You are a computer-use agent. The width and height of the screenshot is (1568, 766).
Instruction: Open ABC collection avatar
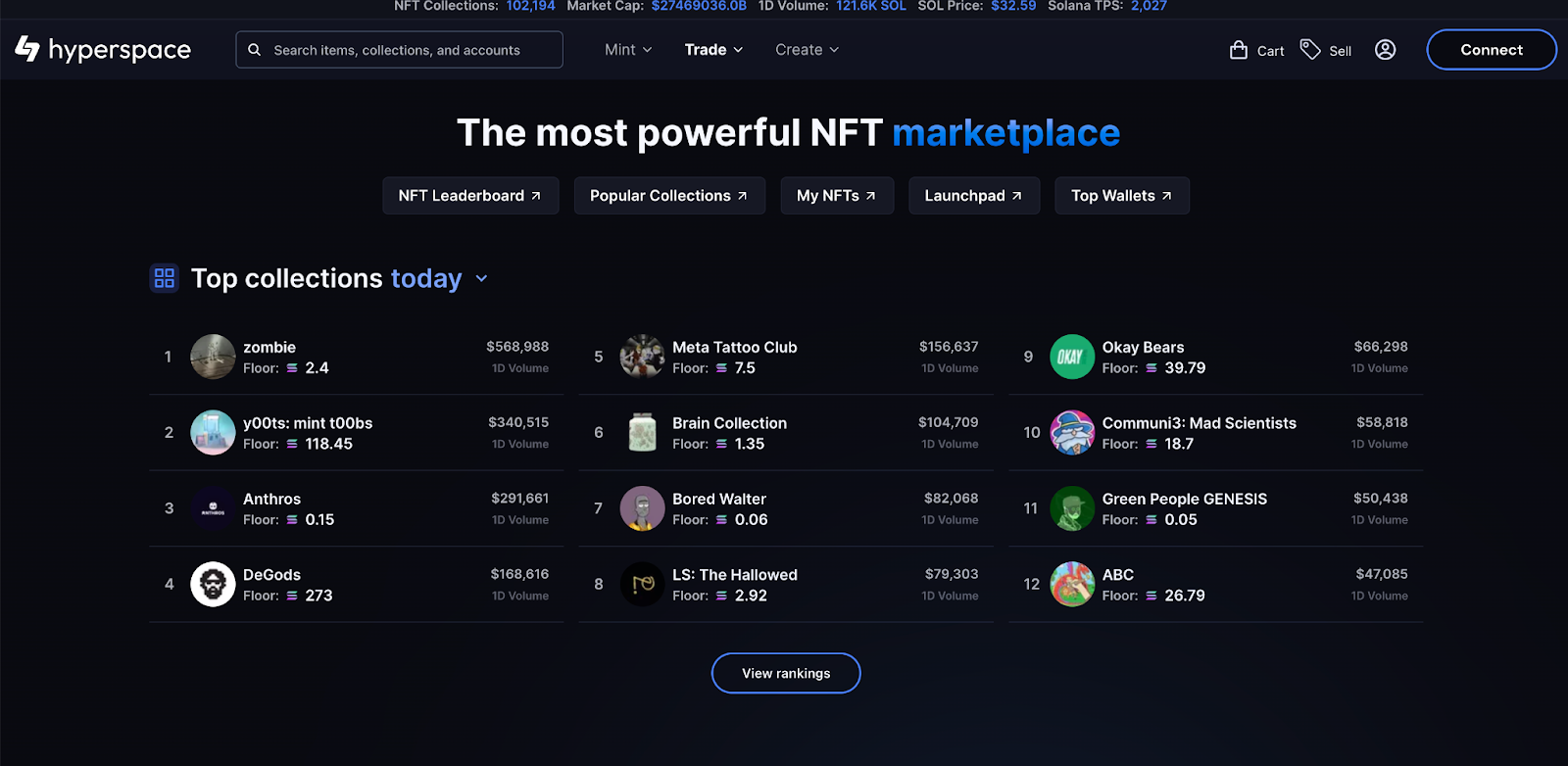[x=1072, y=584]
